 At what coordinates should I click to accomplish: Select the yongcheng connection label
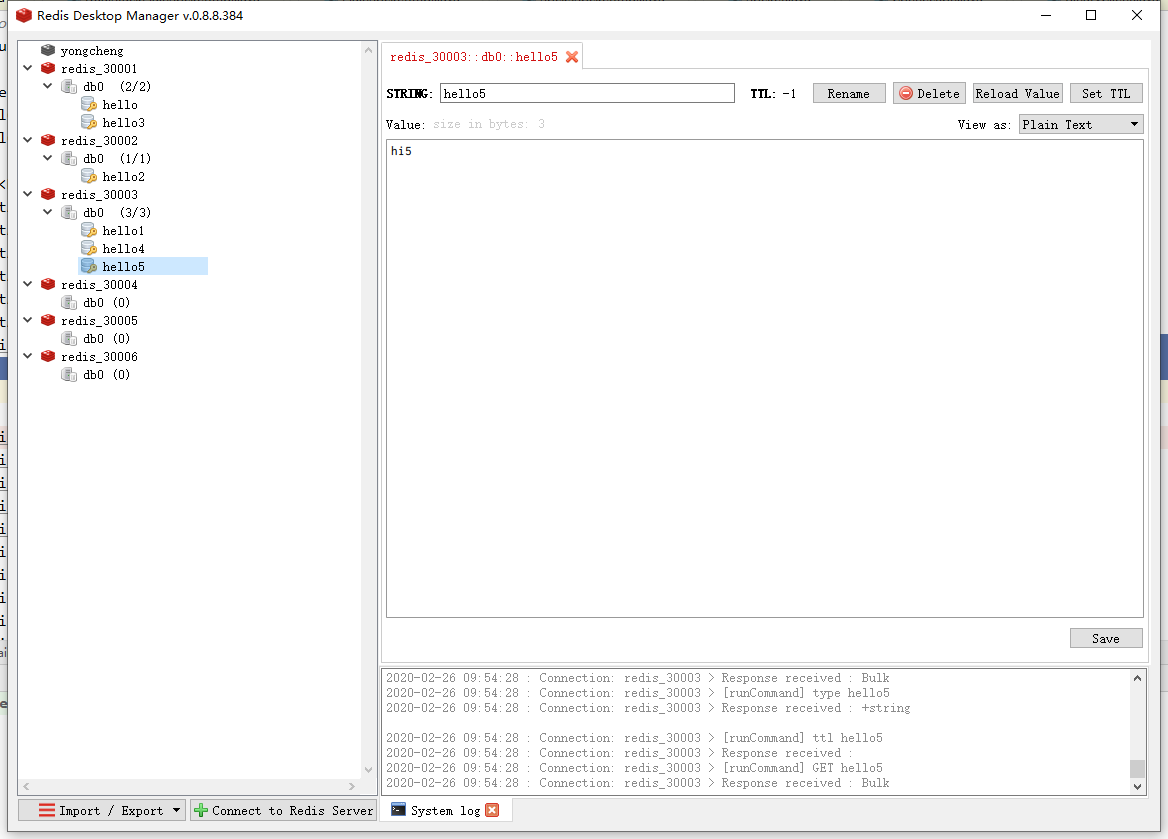click(92, 51)
